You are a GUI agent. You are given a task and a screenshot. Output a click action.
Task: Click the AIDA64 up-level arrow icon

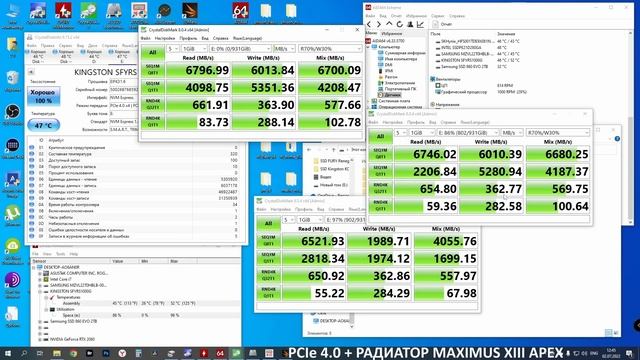click(x=389, y=24)
